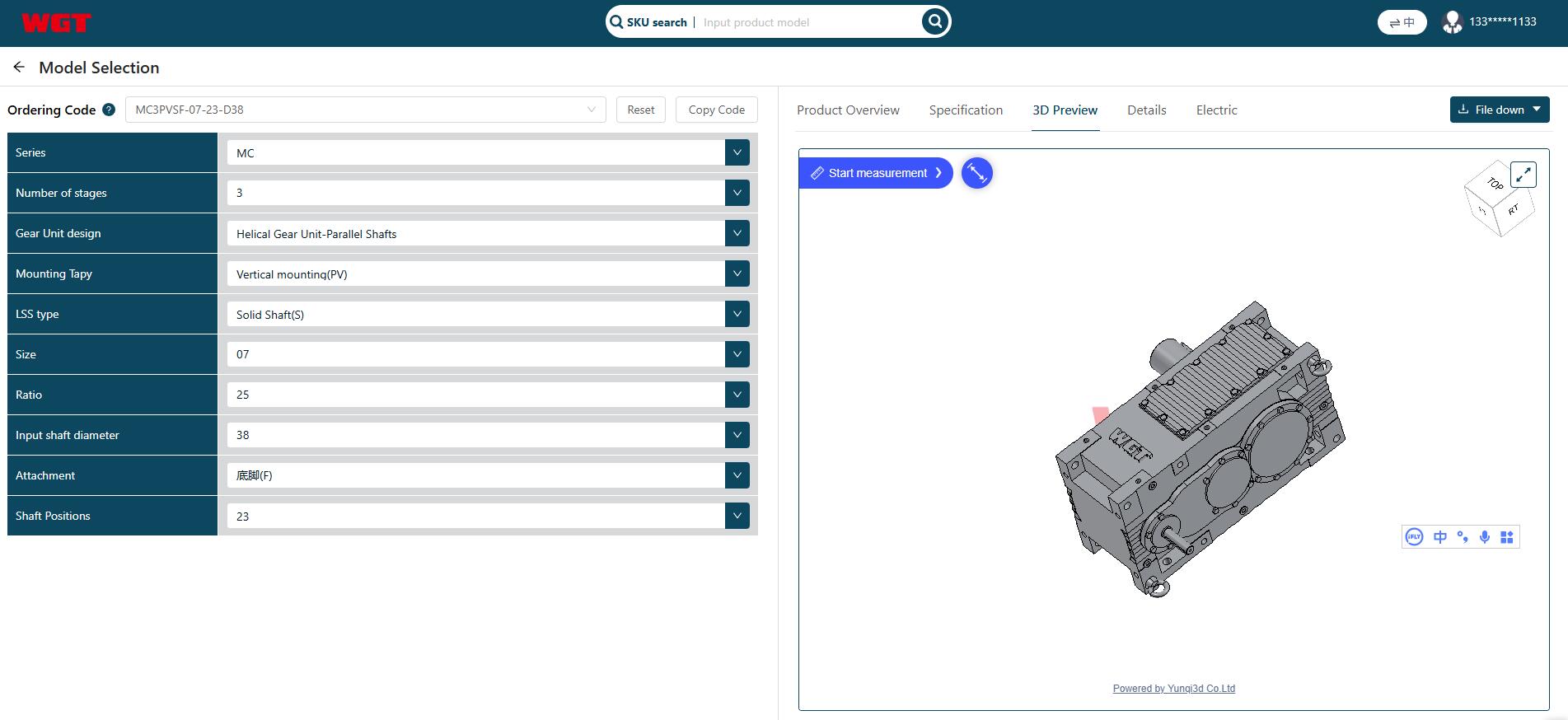Screen dimensions: 1568x720
Task: Click the microphone icon in floating toolbar
Action: 1485,537
